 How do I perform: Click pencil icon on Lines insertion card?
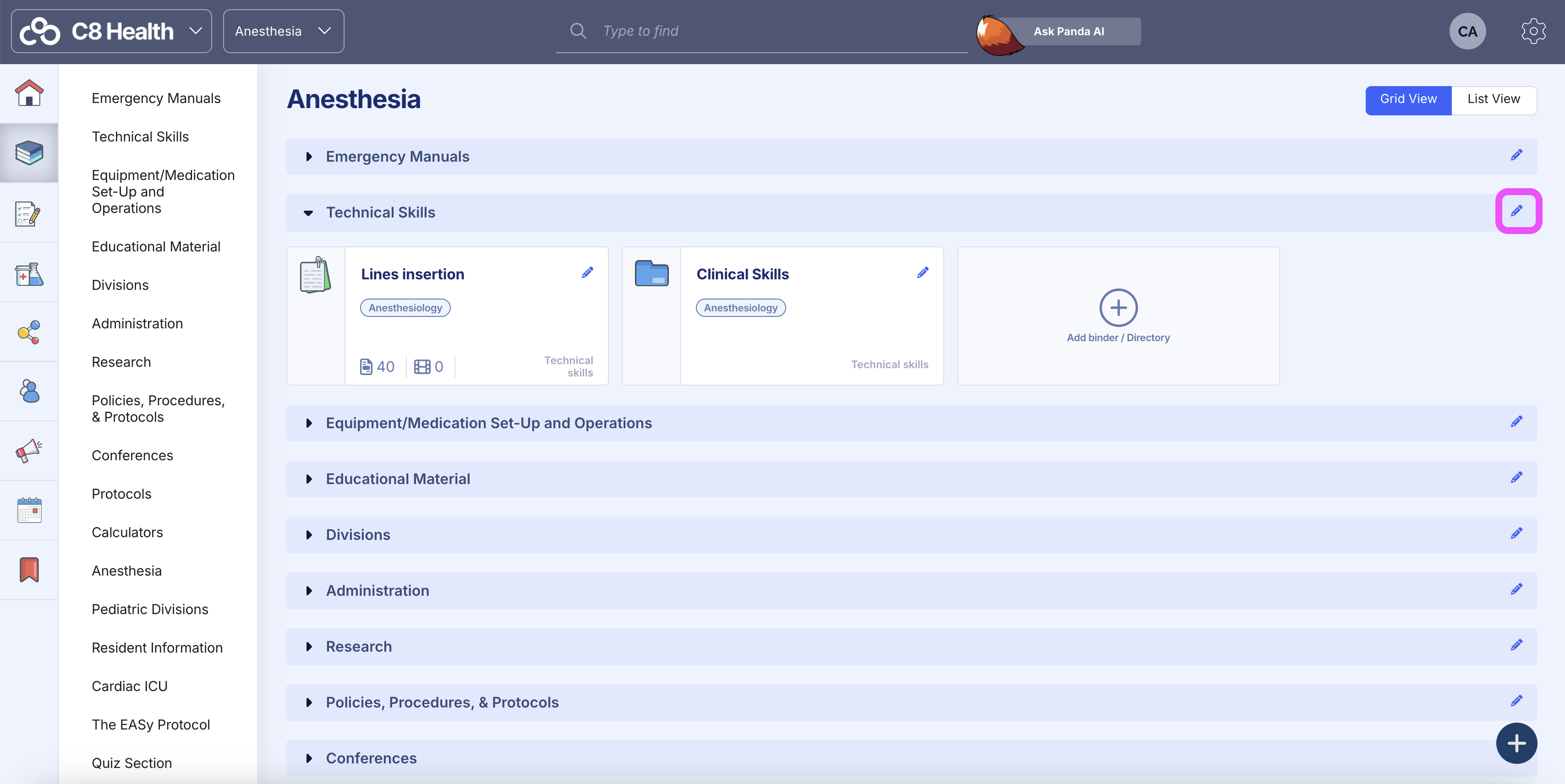tap(587, 272)
